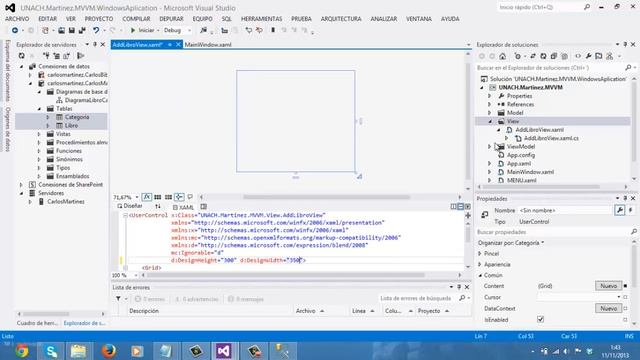640x360 pixels.
Task: Click the properties wrench icon in Explorador de soluciones
Action: 588,56
